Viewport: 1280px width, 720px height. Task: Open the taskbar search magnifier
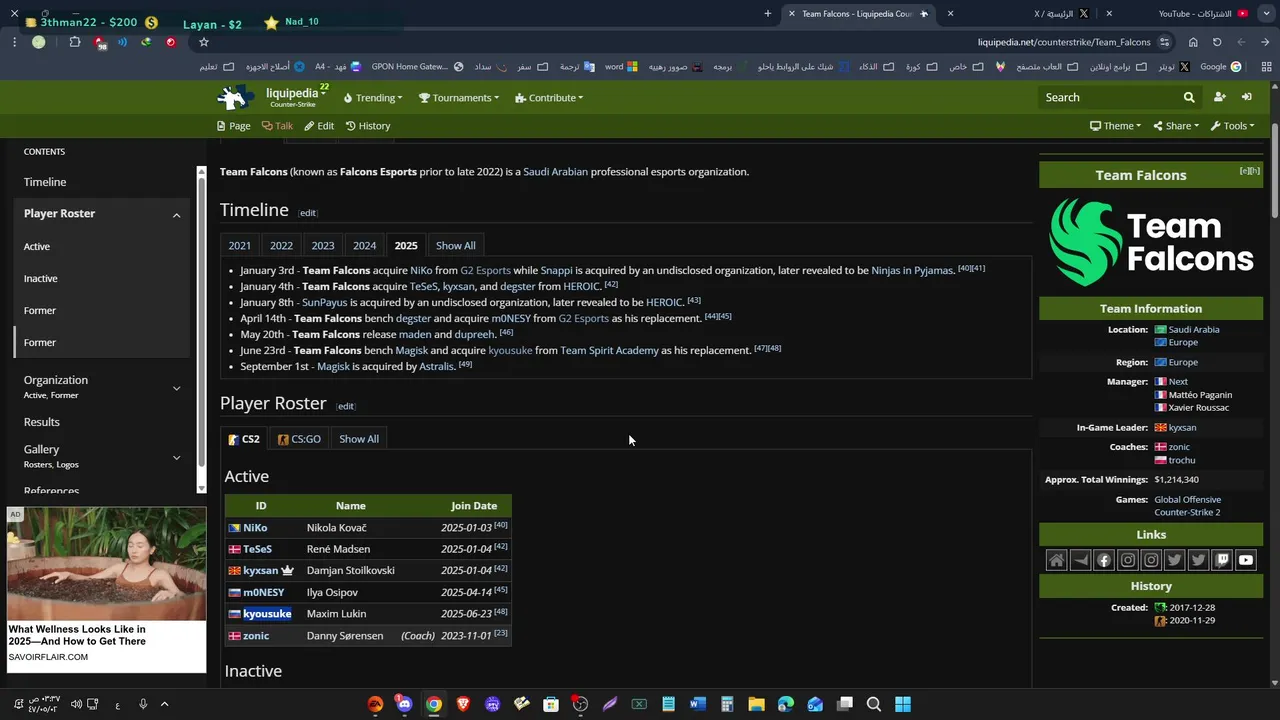tap(874, 704)
